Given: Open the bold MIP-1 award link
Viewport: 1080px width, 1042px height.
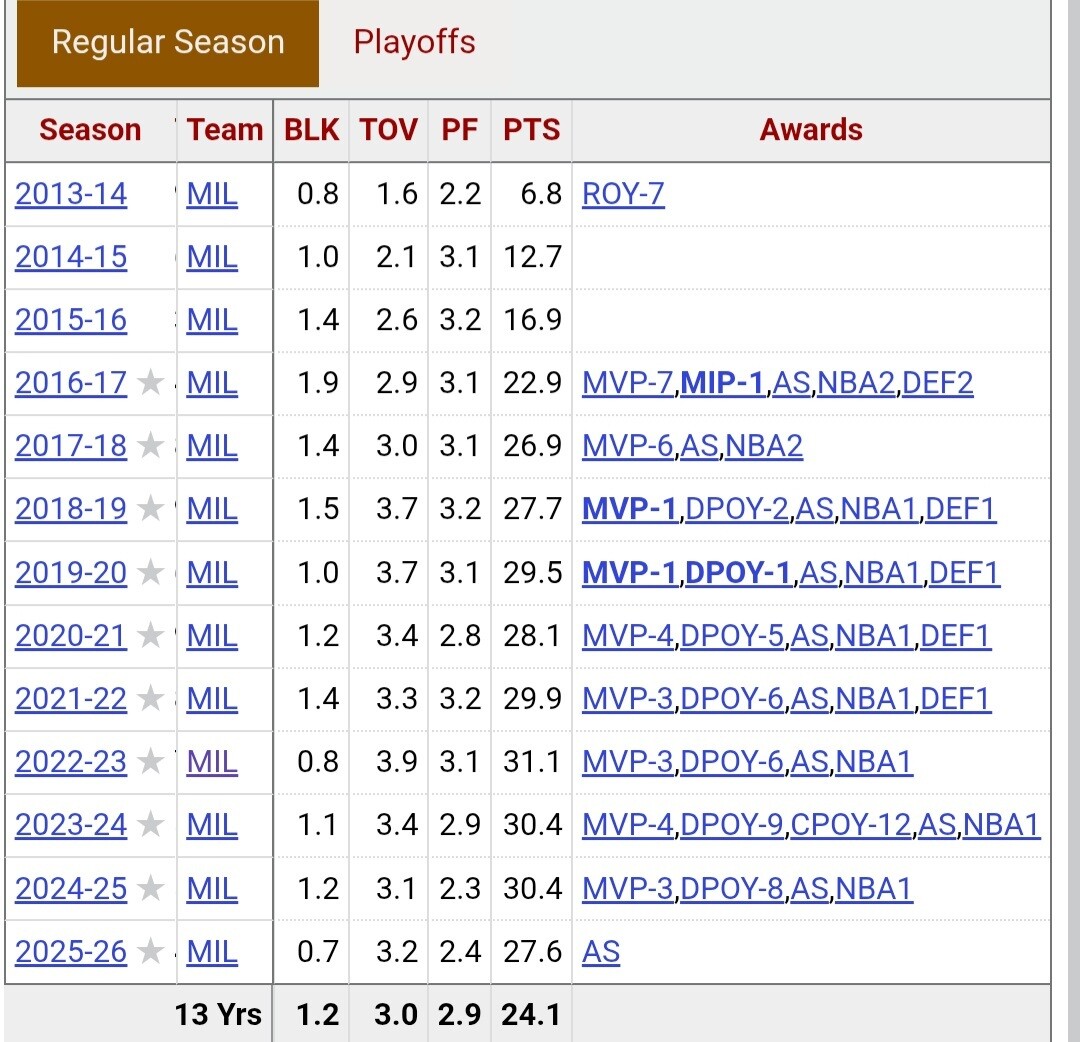Looking at the screenshot, I should click(x=723, y=382).
